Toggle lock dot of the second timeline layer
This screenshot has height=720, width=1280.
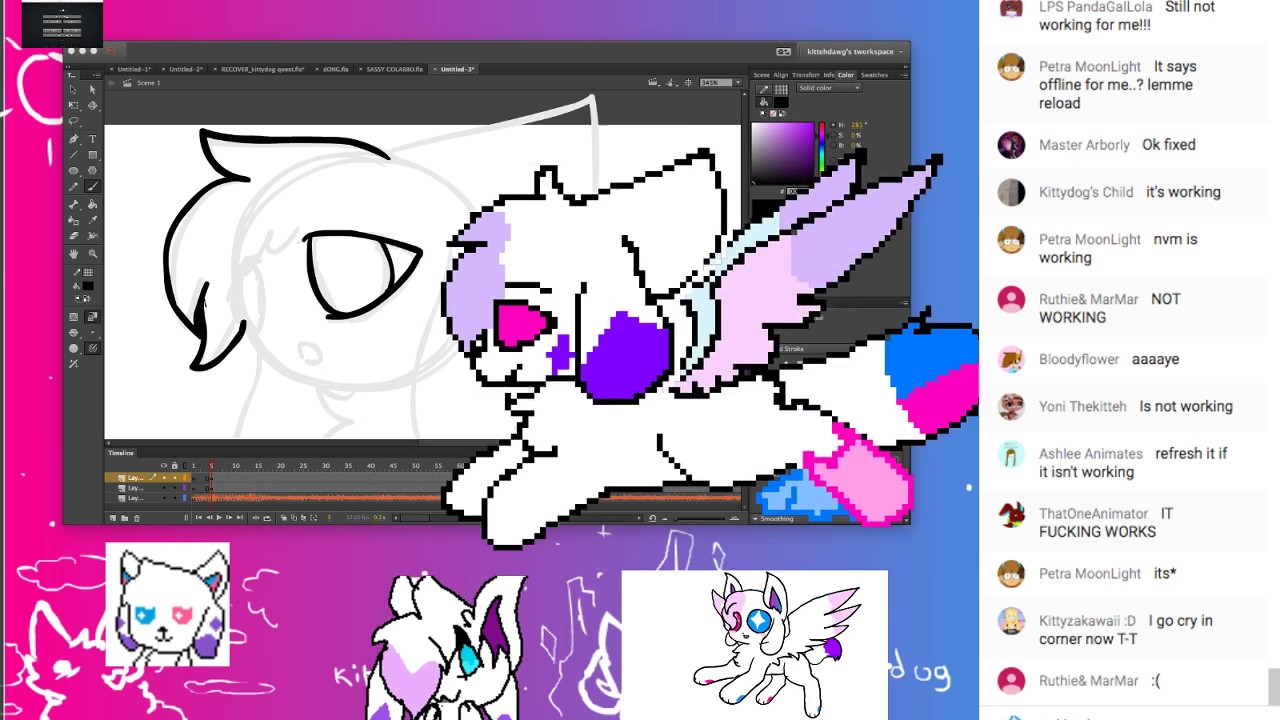(174, 488)
